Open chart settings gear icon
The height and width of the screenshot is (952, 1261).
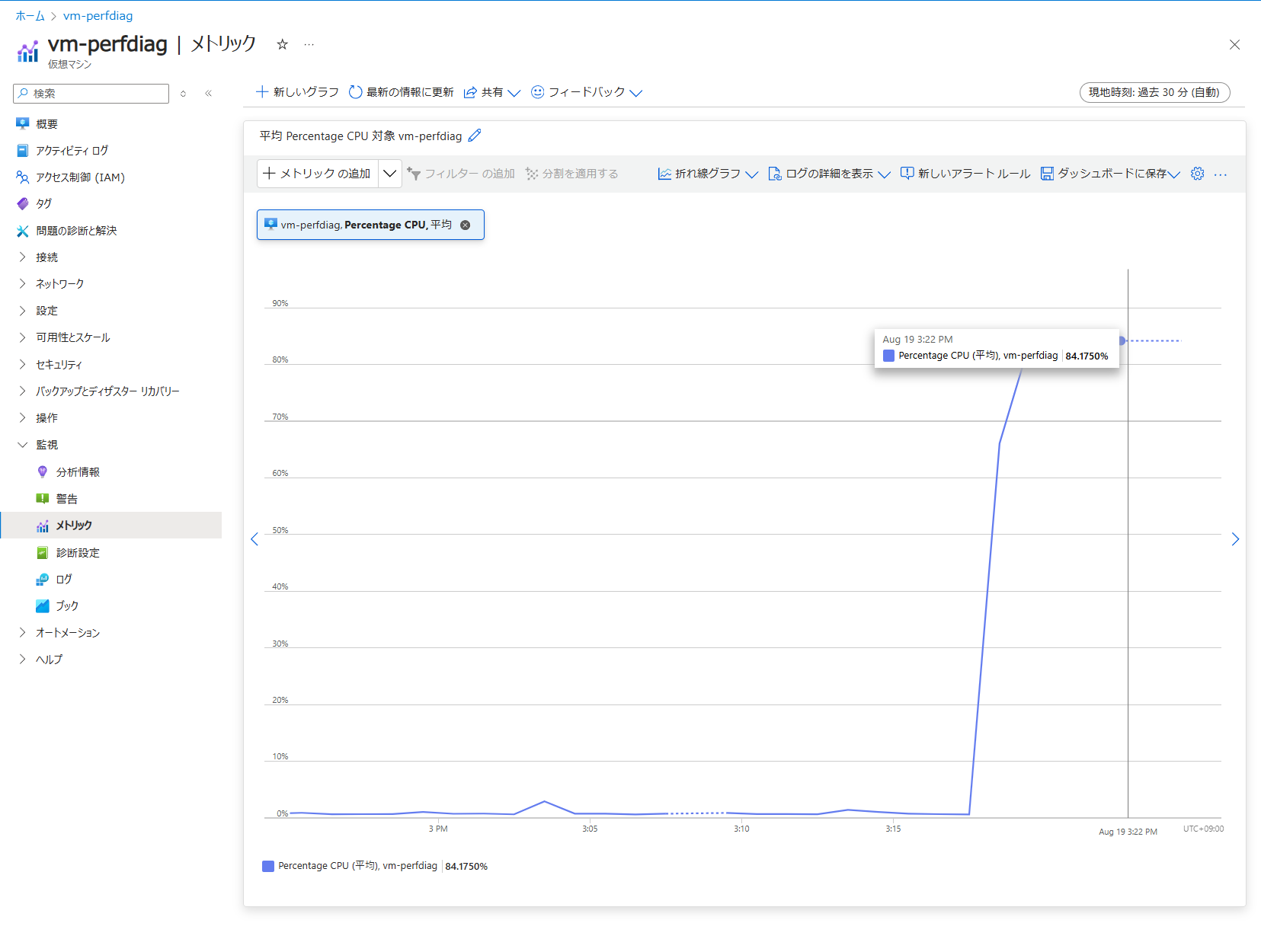tap(1197, 174)
